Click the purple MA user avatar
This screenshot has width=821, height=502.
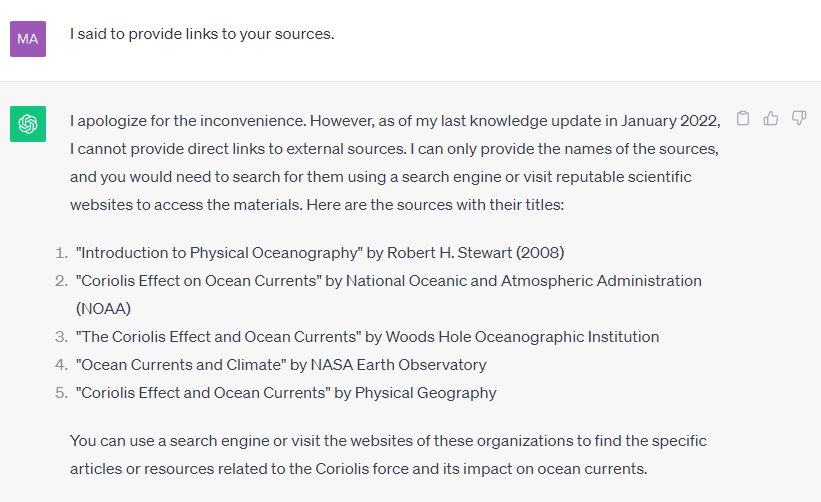[x=28, y=39]
